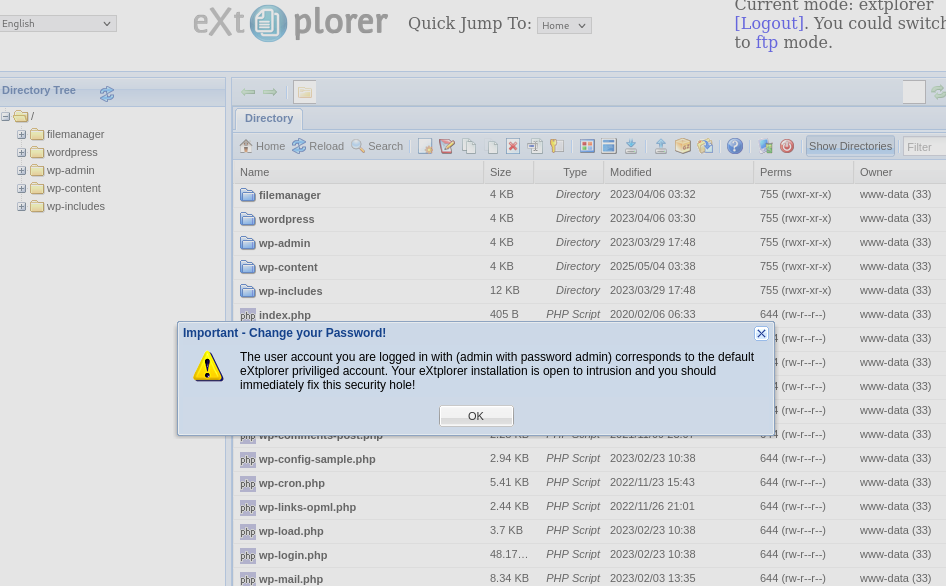Select index.php in the file list

[285, 315]
